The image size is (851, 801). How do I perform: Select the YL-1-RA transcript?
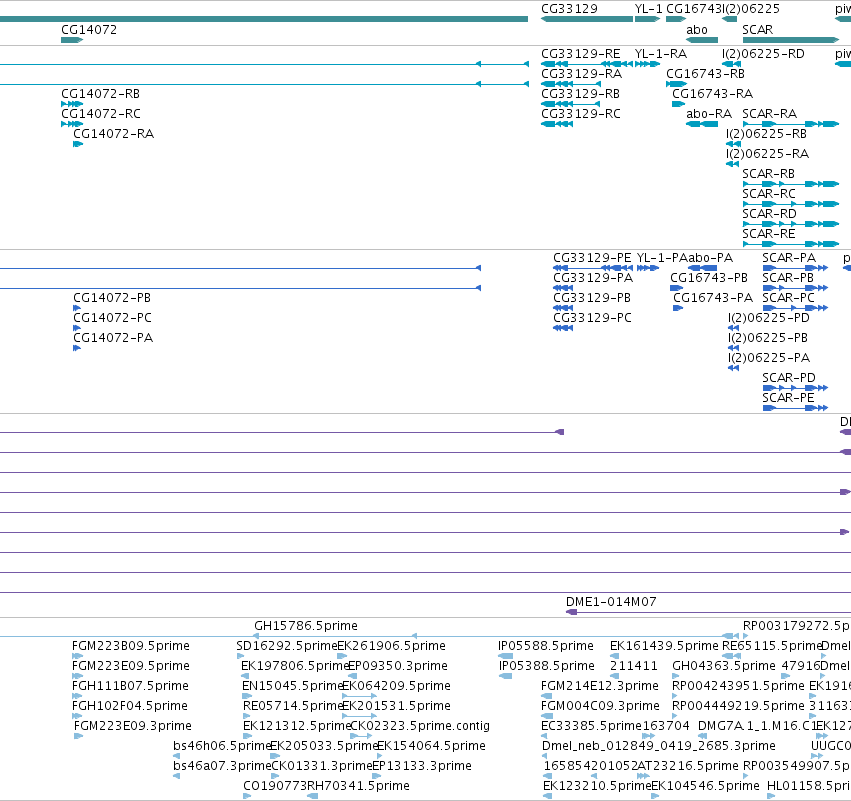point(661,54)
